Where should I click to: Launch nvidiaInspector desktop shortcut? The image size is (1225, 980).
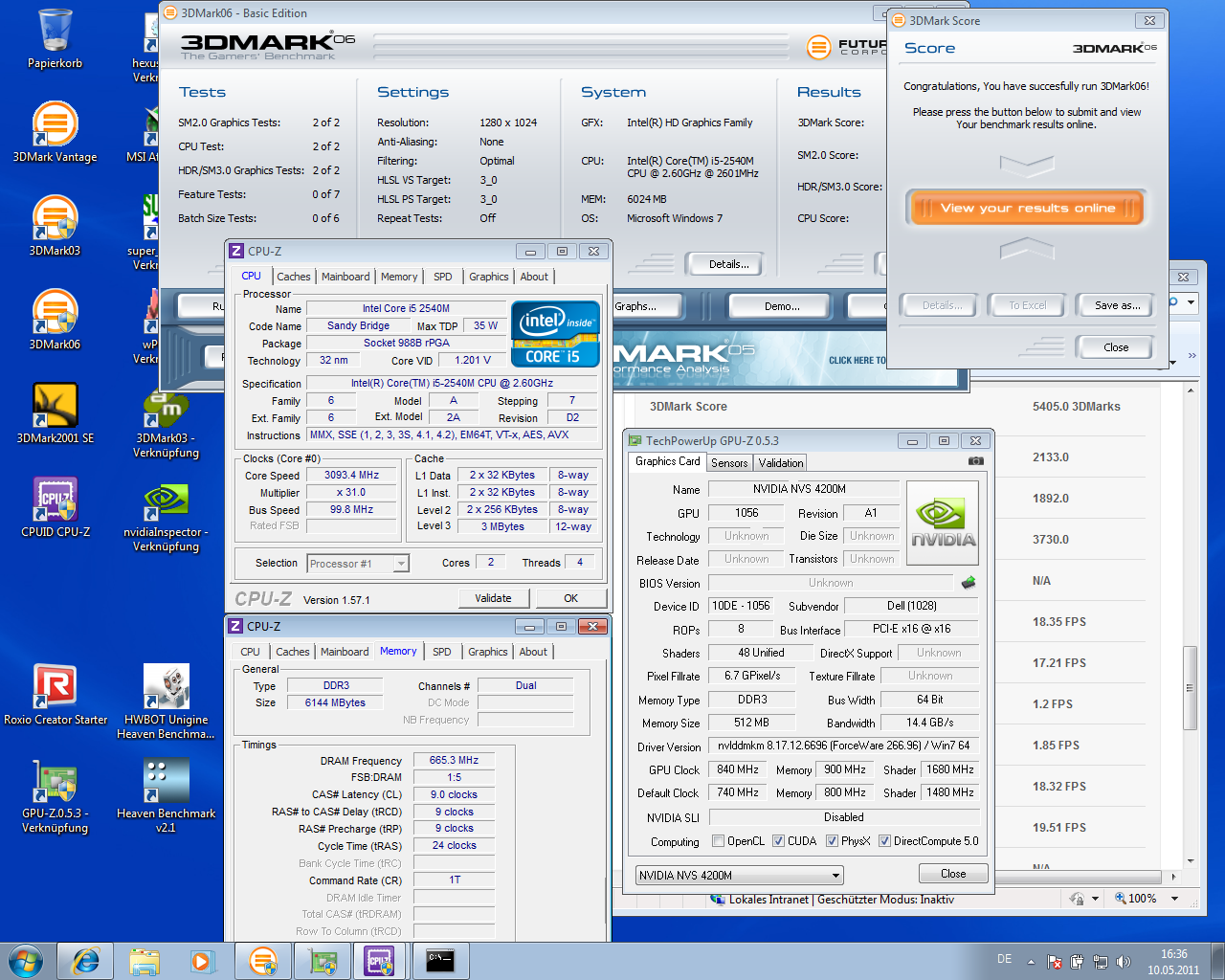click(x=166, y=517)
